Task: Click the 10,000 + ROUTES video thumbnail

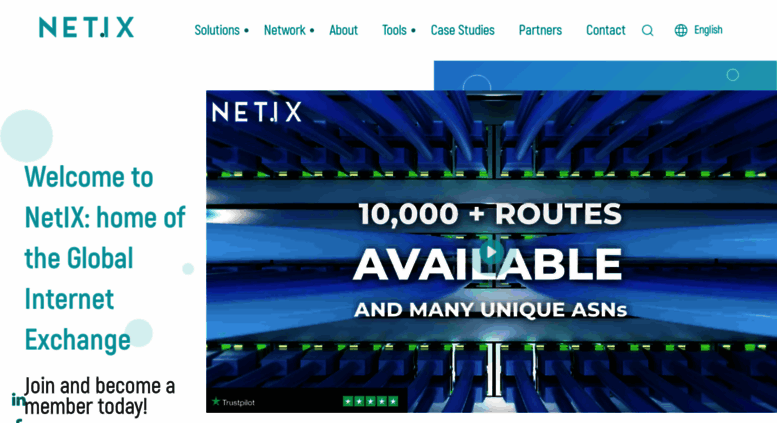Action: pos(491,251)
